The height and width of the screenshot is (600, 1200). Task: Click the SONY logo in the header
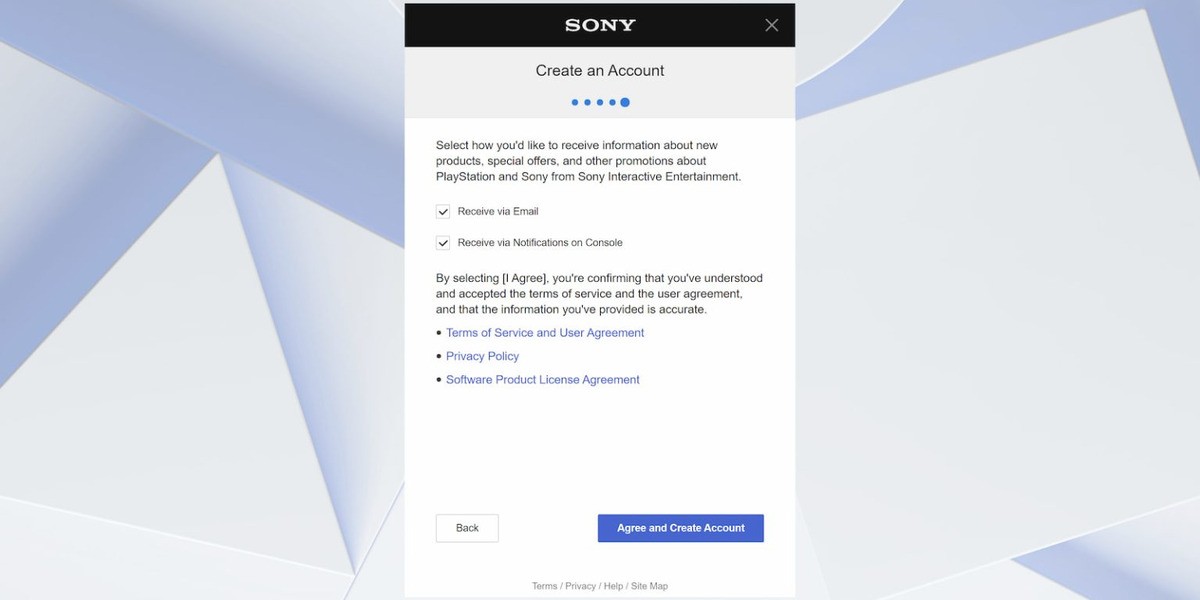(x=600, y=25)
